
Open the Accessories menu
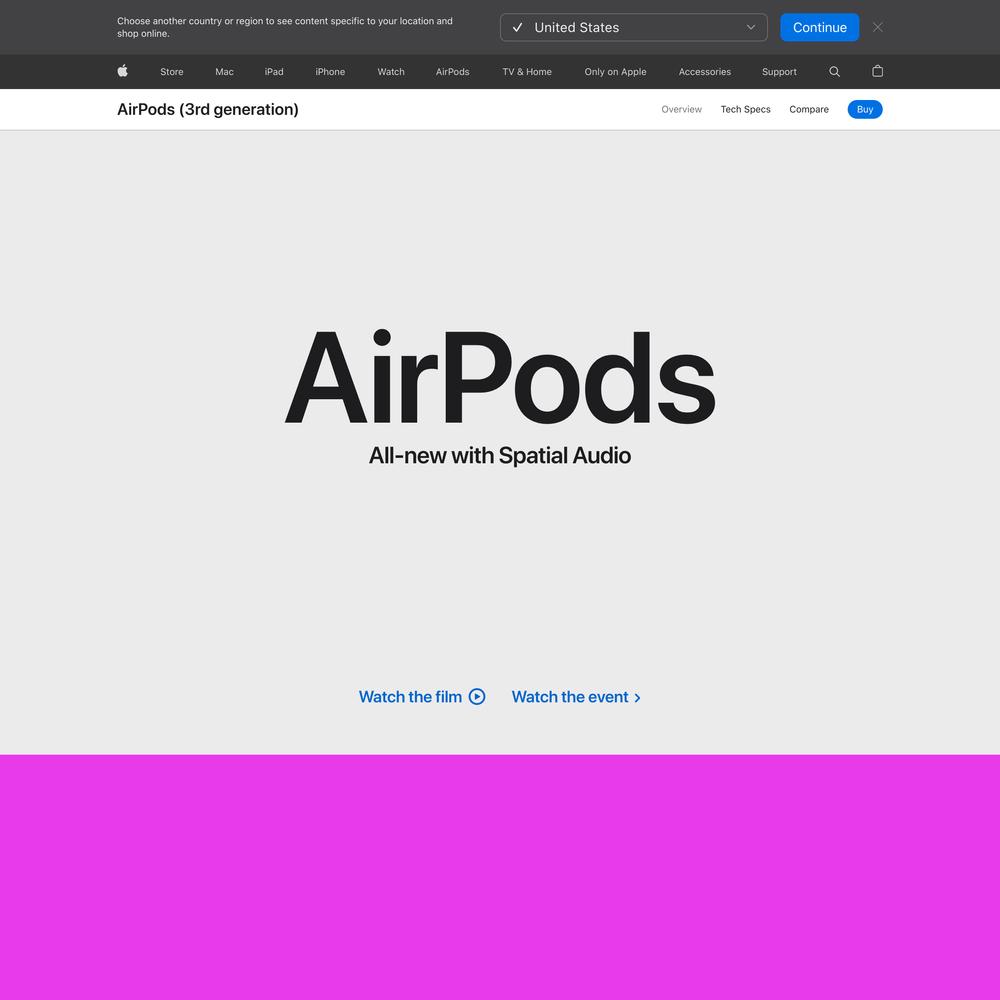tap(705, 72)
